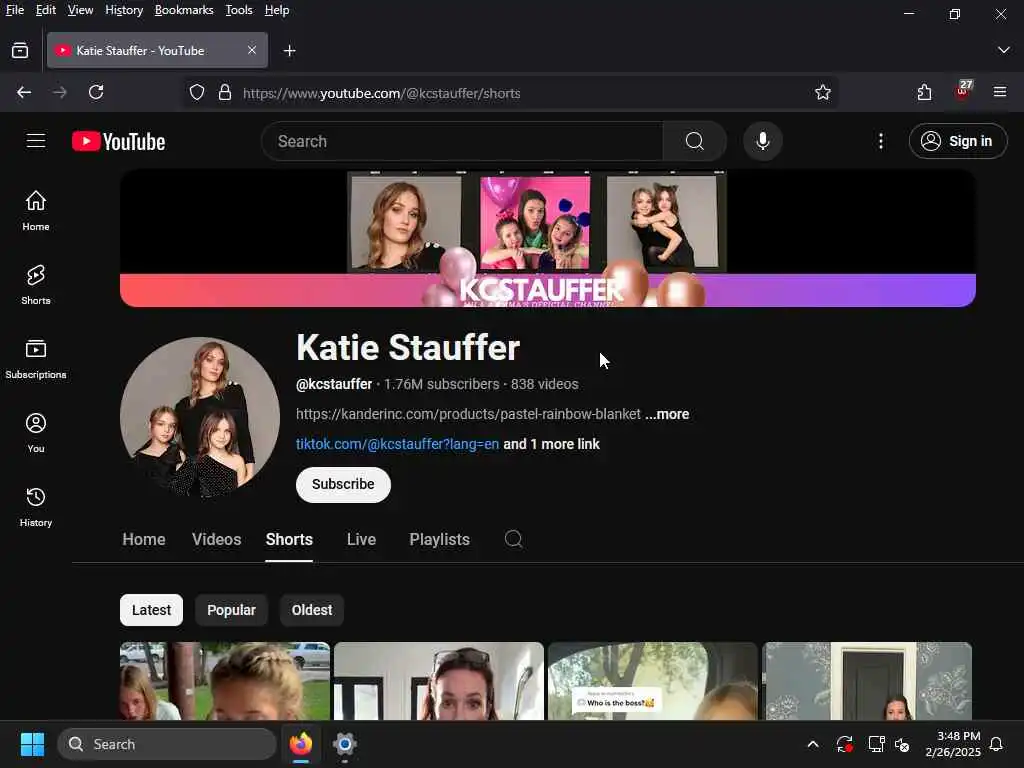Open a new browser tab
Image resolution: width=1024 pixels, height=768 pixels.
[x=289, y=51]
